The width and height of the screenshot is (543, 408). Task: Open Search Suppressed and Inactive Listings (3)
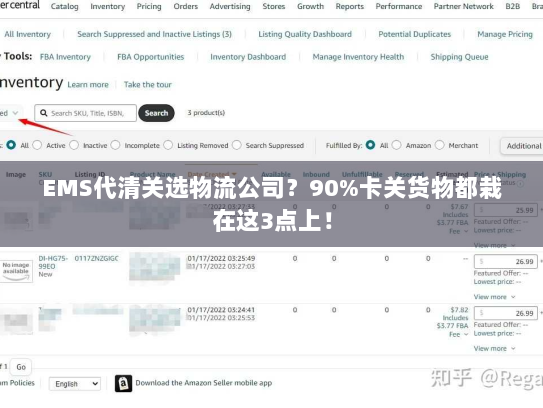pyautogui.click(x=154, y=34)
